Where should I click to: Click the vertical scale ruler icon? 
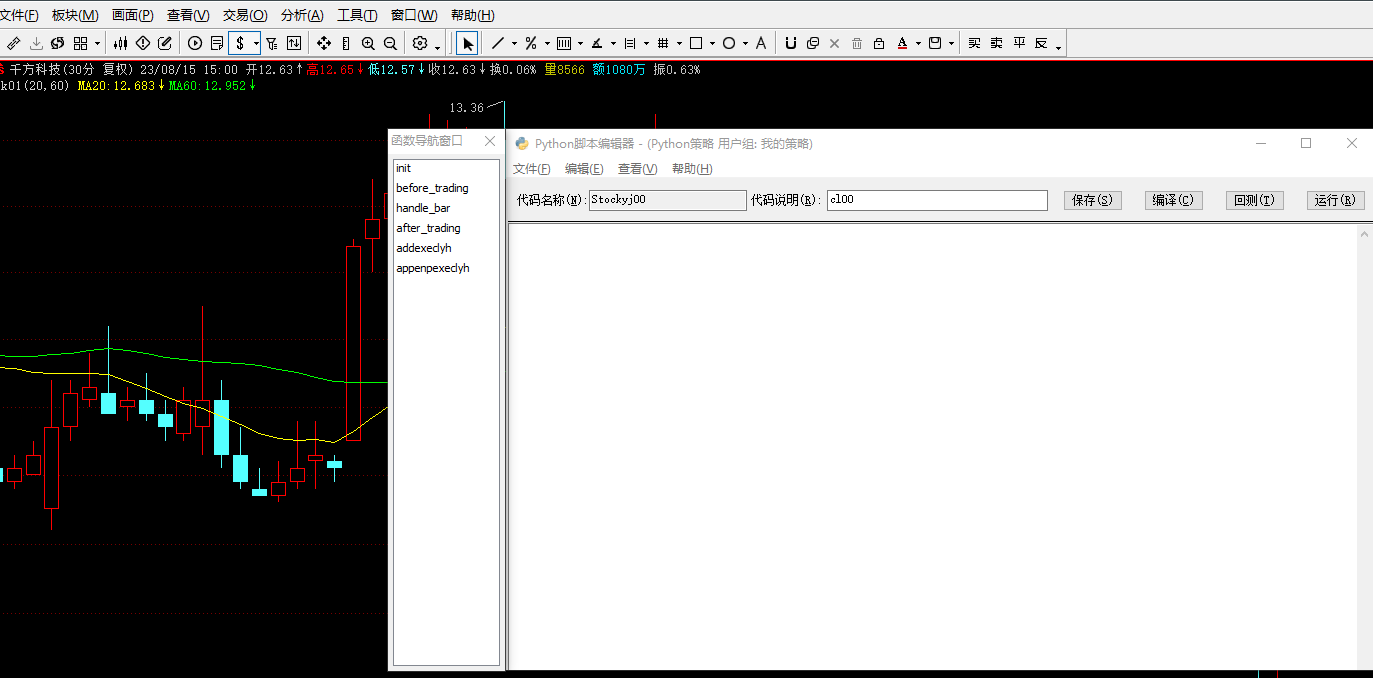(346, 43)
